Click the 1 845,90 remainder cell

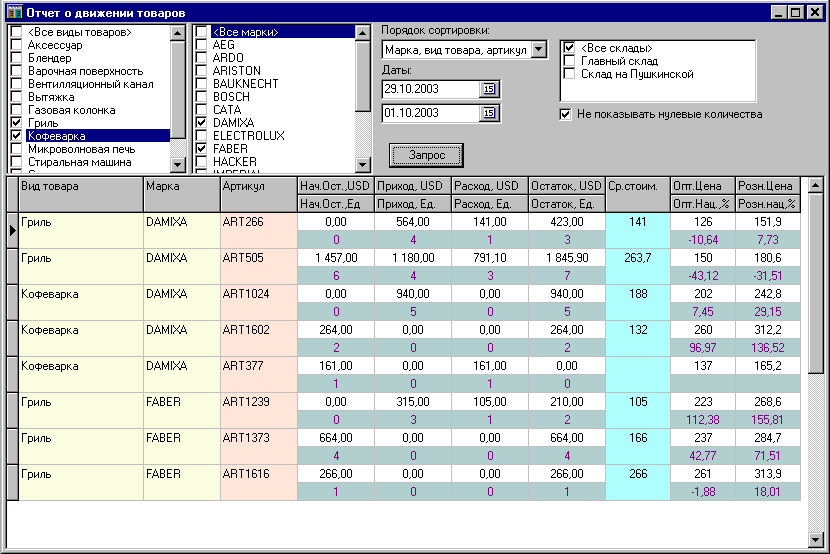567,258
